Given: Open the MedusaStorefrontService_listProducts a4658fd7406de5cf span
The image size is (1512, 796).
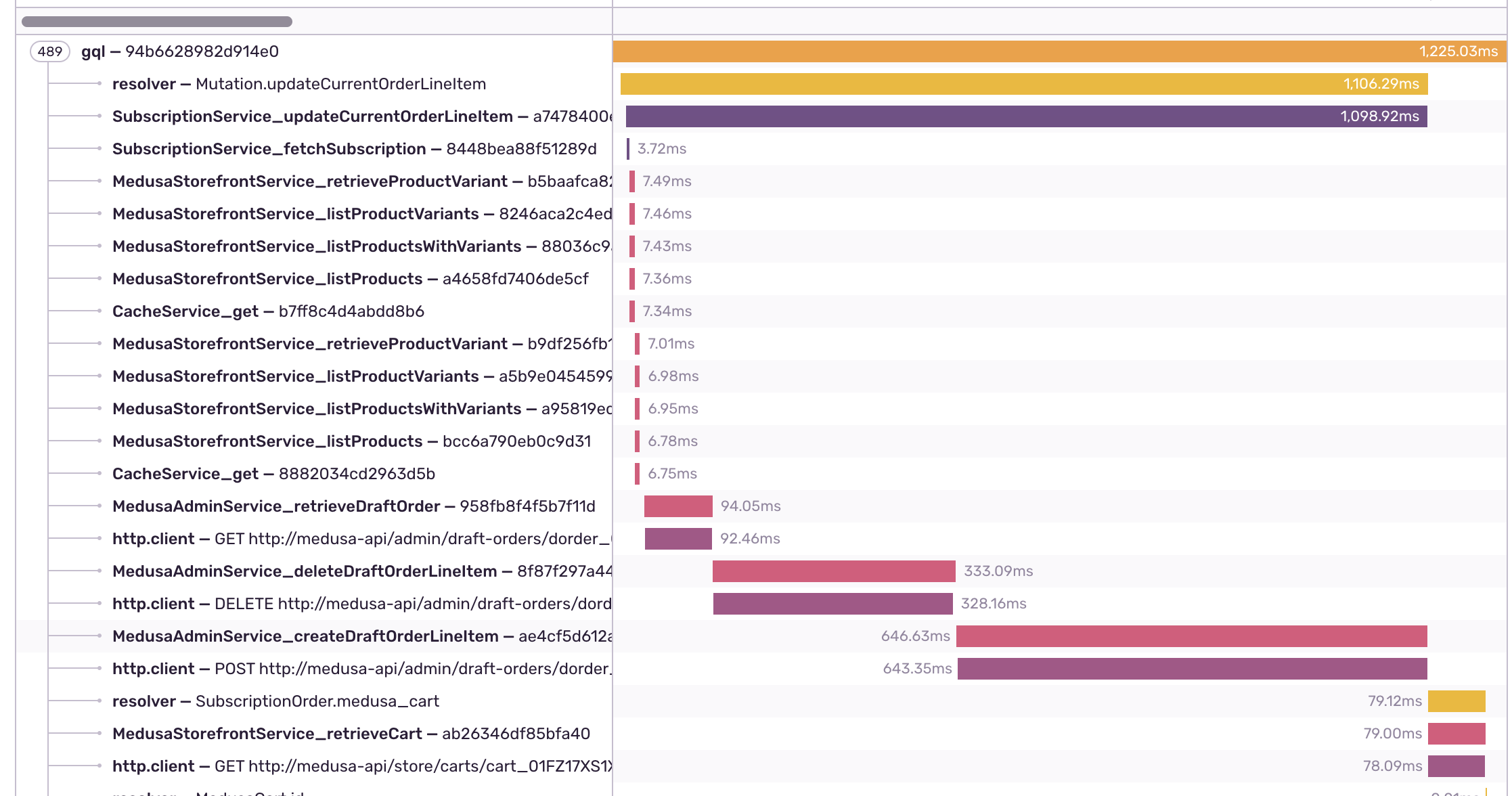Looking at the screenshot, I should [350, 279].
